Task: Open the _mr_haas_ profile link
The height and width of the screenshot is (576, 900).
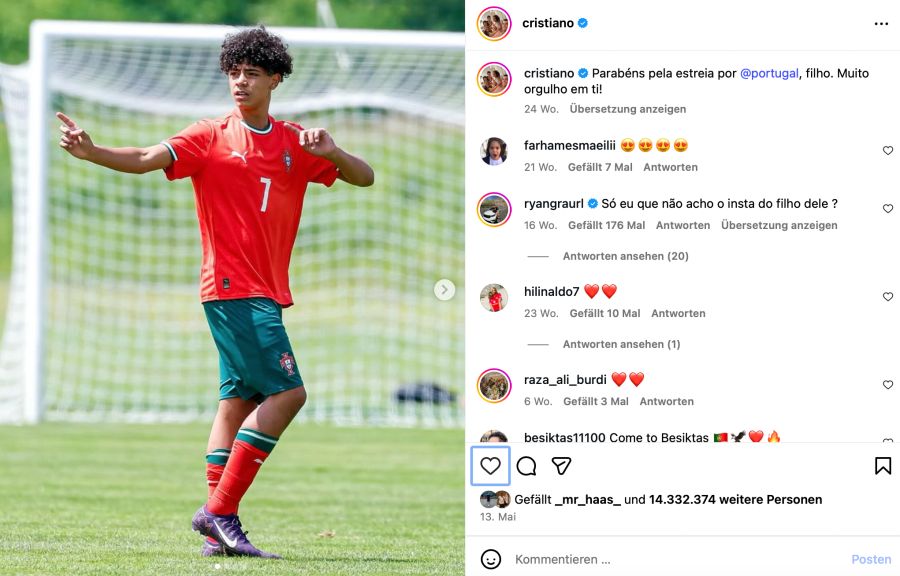Action: pos(588,500)
